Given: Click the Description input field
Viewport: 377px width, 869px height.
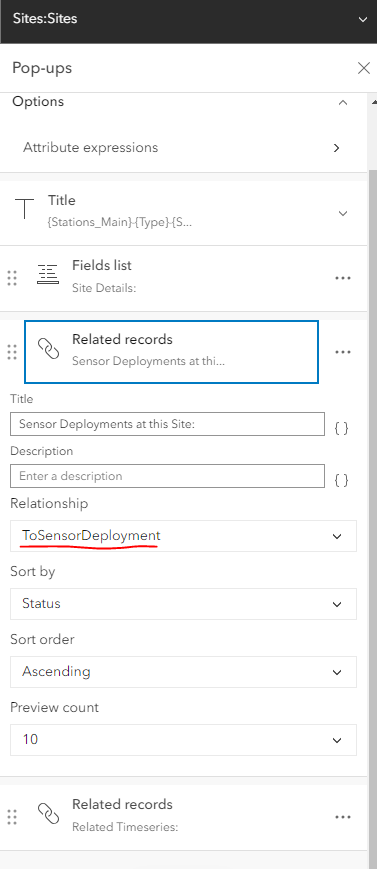Looking at the screenshot, I should pos(167,476).
